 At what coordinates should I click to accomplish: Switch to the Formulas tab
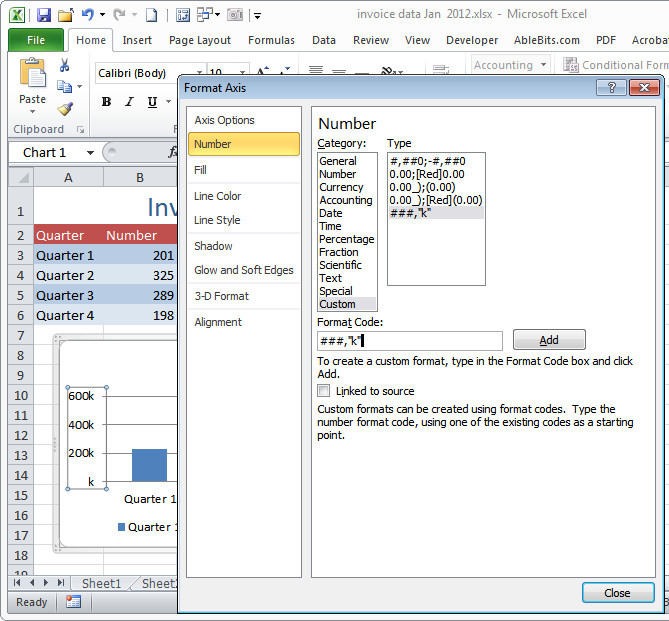[271, 40]
